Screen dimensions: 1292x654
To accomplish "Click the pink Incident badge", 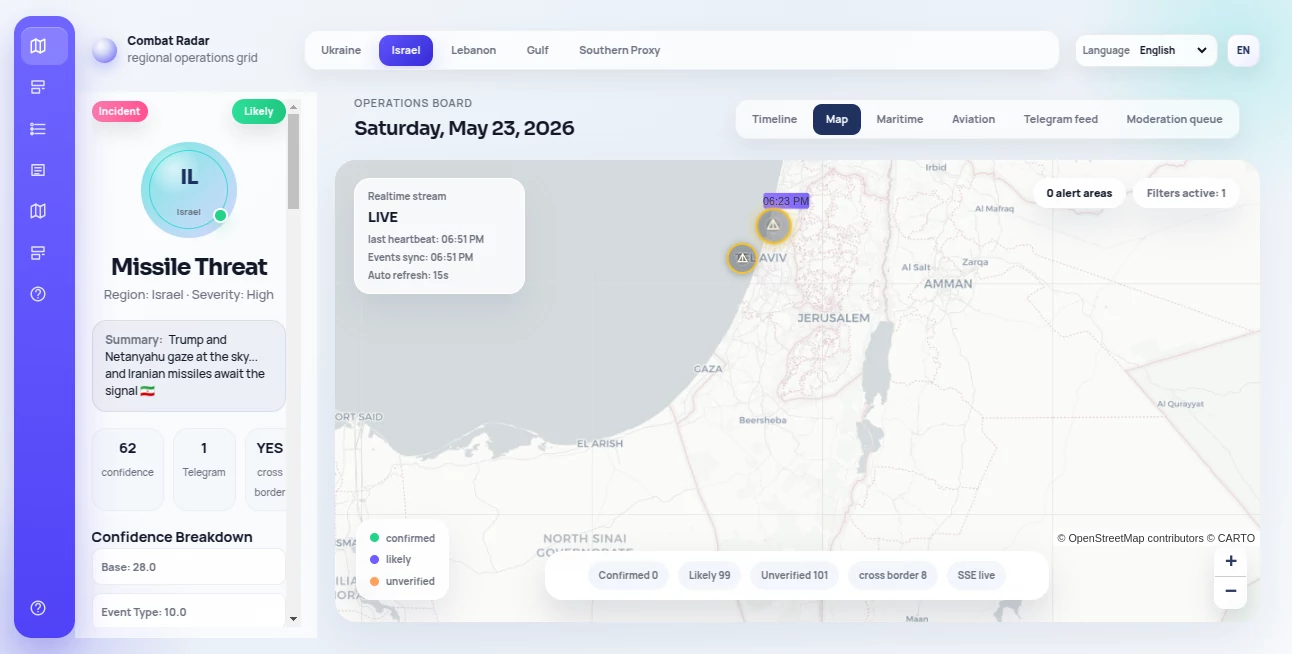I will click(x=119, y=111).
